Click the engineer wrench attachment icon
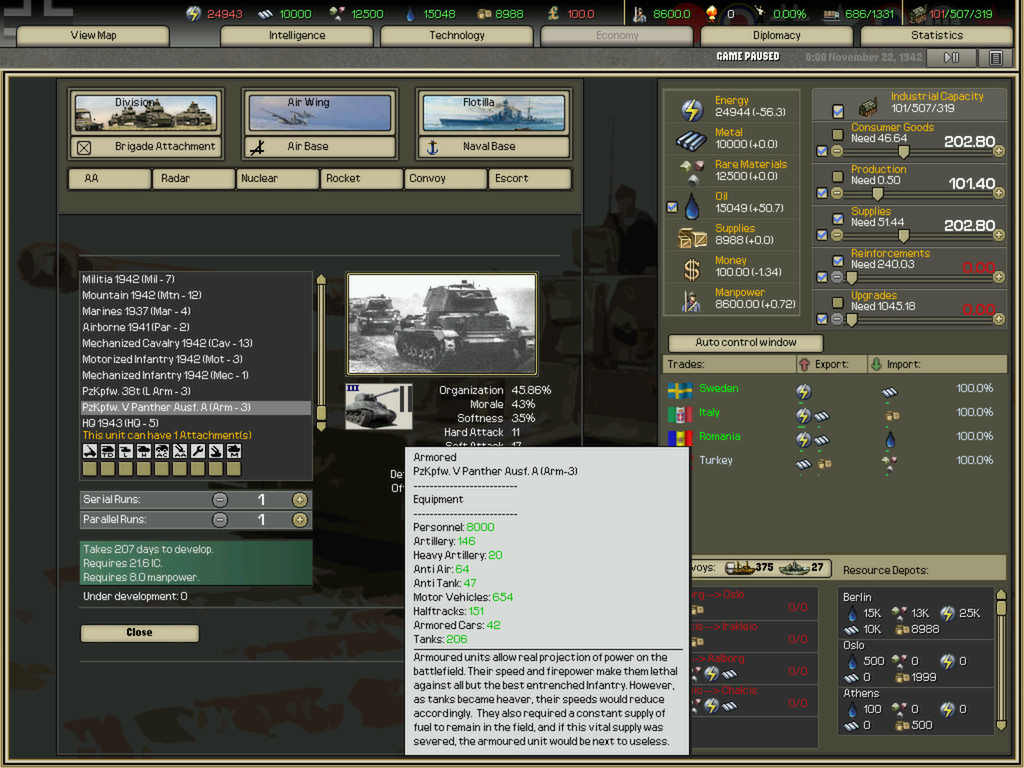Image resolution: width=1024 pixels, height=768 pixels. (x=198, y=450)
